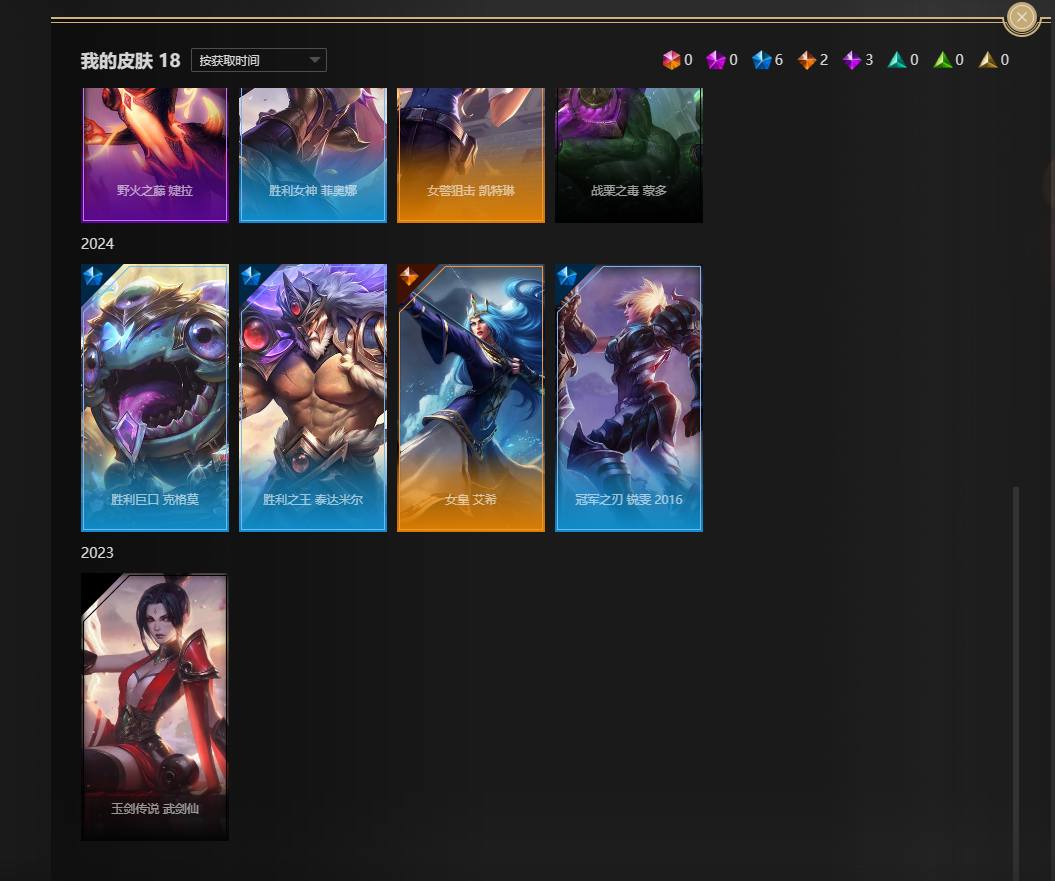Open the 女皇 艾希 skin card
The height and width of the screenshot is (881, 1055).
pos(471,398)
